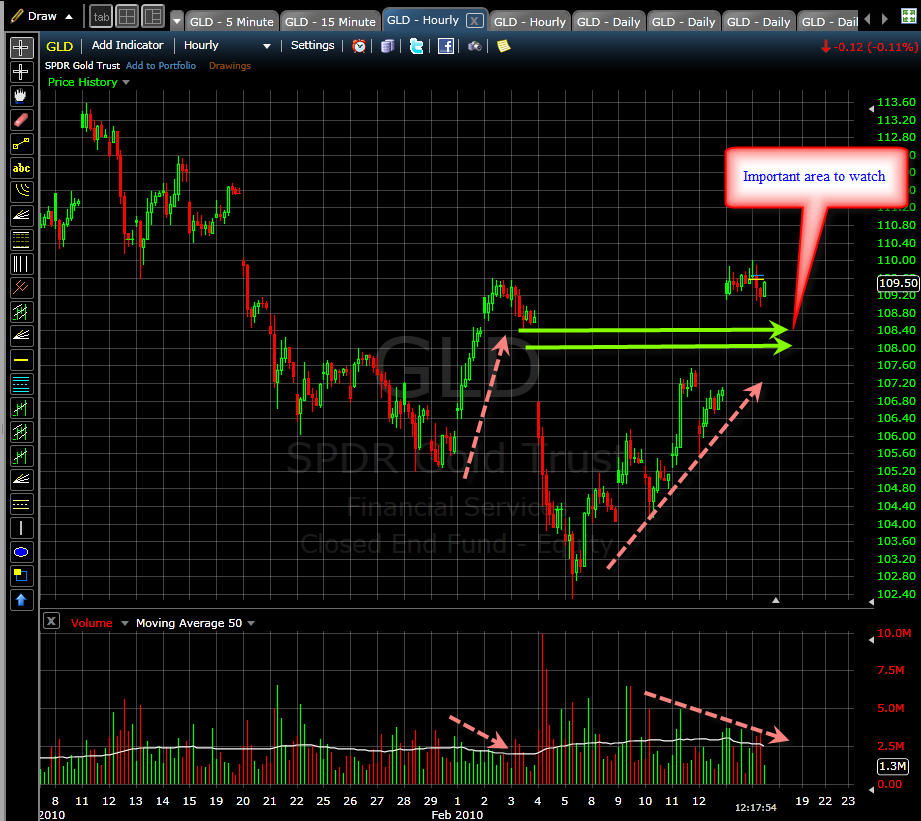Select the pink eraser tool
The height and width of the screenshot is (821, 921).
click(21, 120)
